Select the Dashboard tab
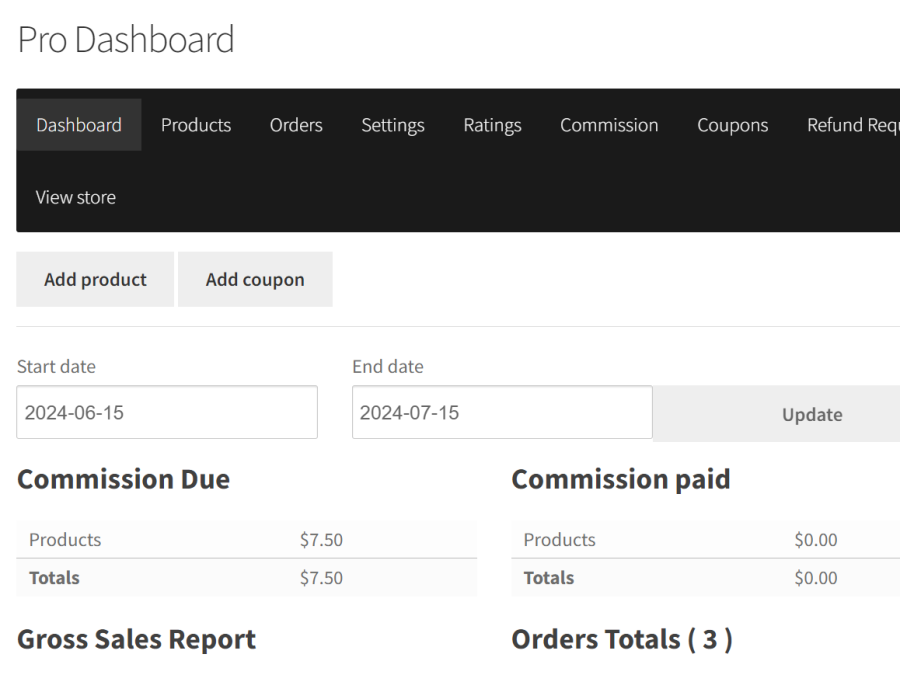The image size is (900, 675). (x=79, y=124)
